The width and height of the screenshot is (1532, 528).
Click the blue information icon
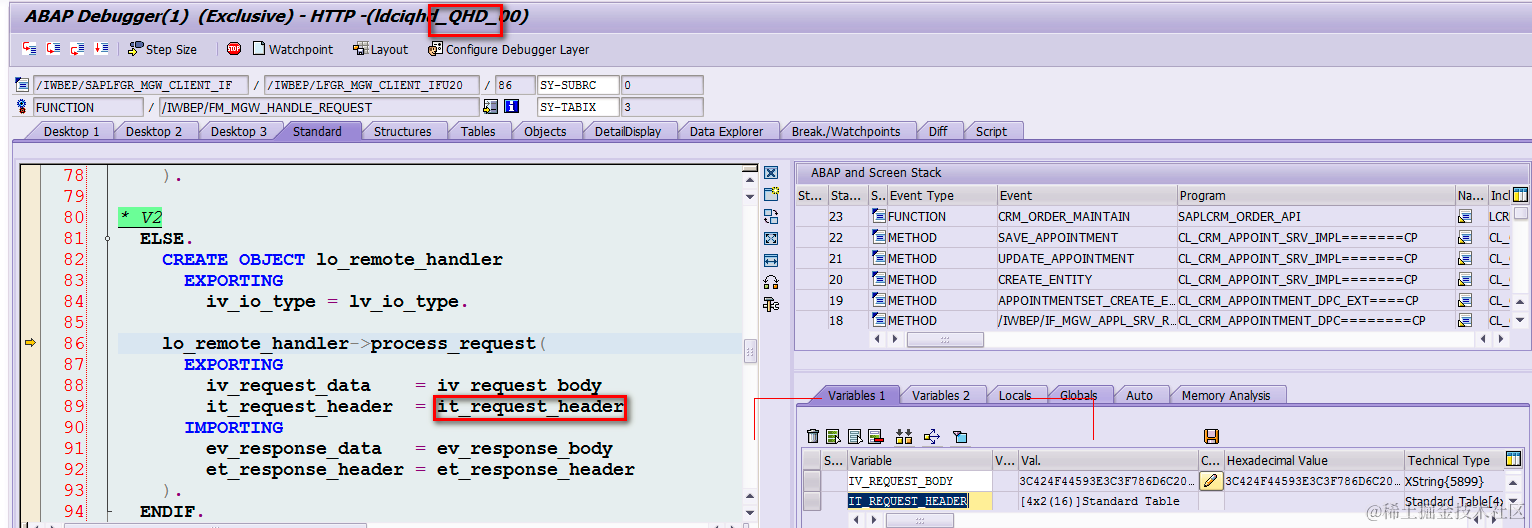point(511,107)
